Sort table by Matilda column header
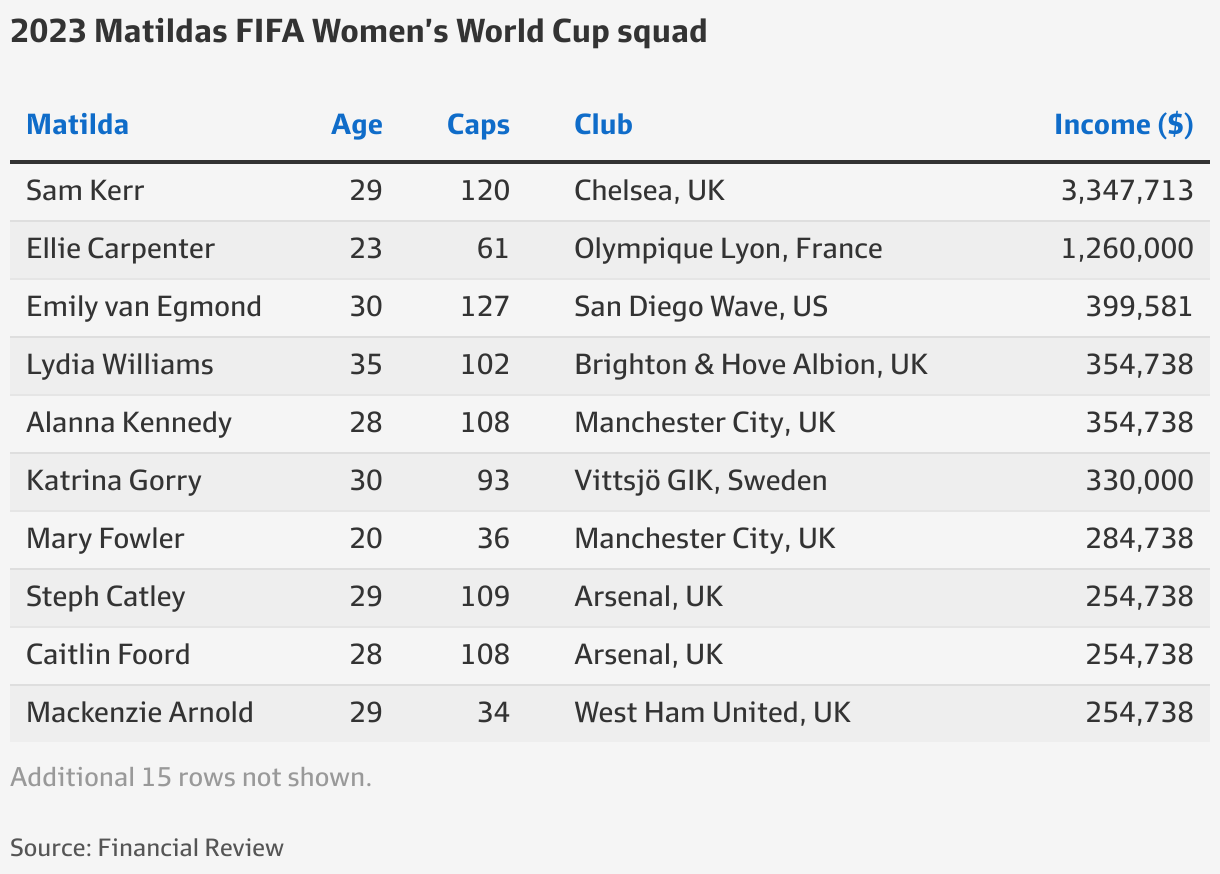This screenshot has width=1220, height=874. pos(77,124)
